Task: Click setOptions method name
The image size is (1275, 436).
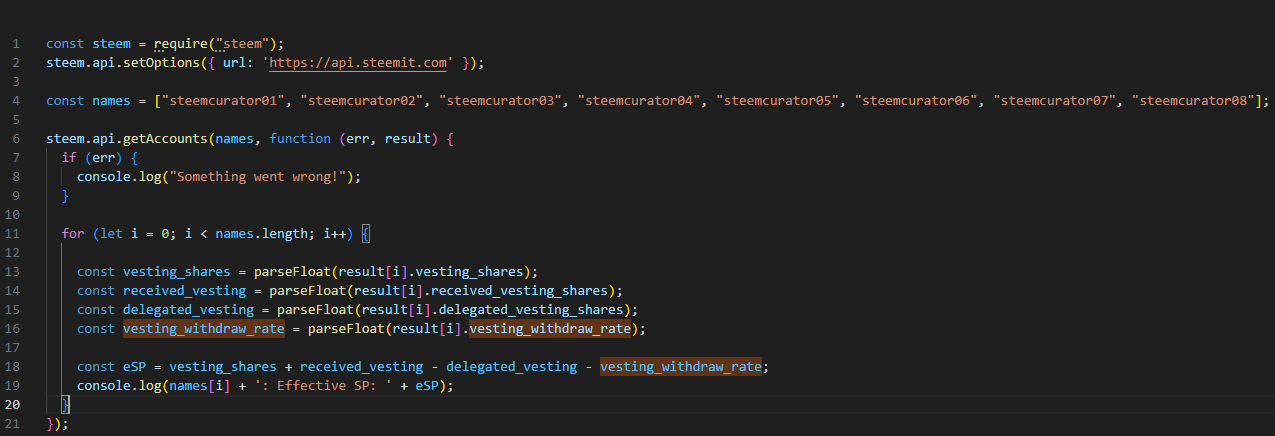Action: [x=161, y=62]
